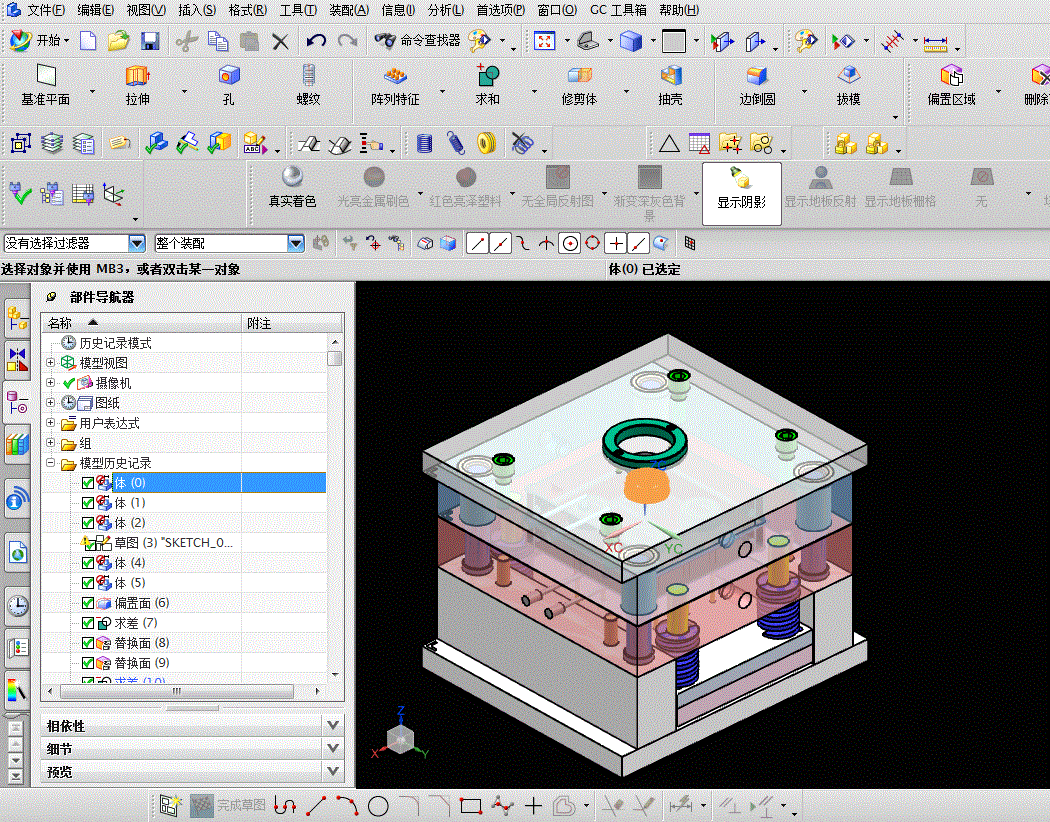Viewport: 1050px width, 822px height.
Task: Select the Edge Blend tool
Action: pyautogui.click(x=757, y=86)
